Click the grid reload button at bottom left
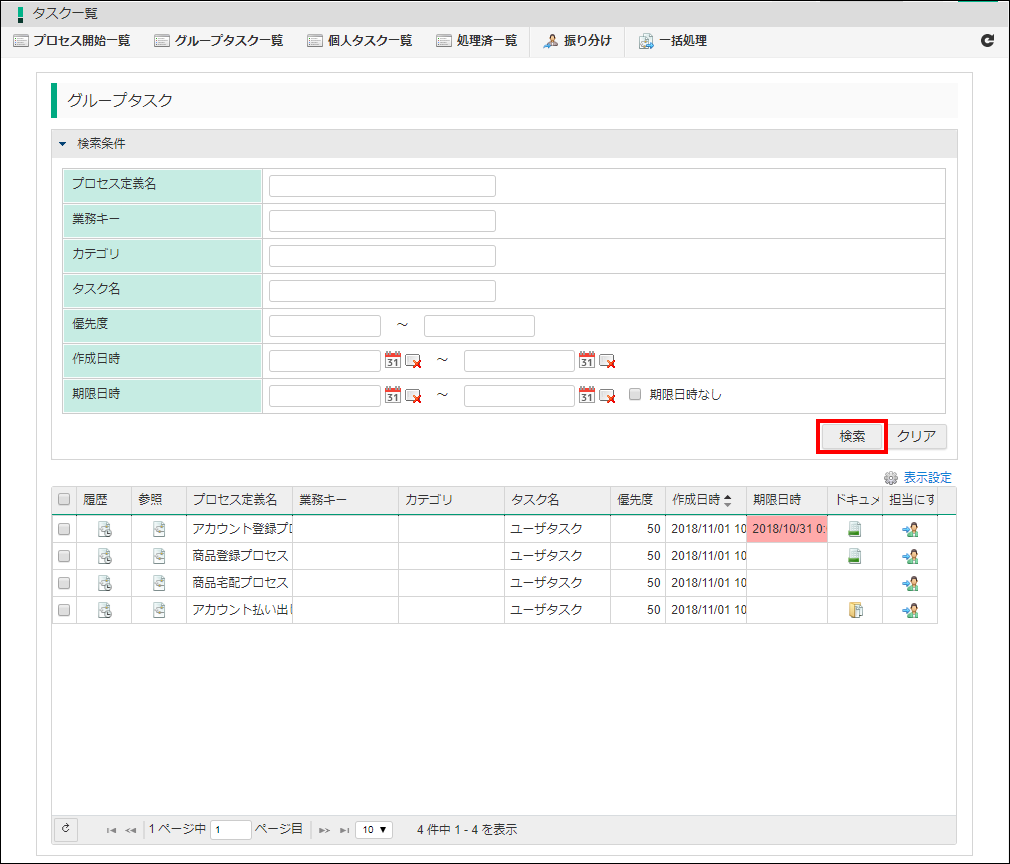1010x864 pixels. click(x=66, y=829)
